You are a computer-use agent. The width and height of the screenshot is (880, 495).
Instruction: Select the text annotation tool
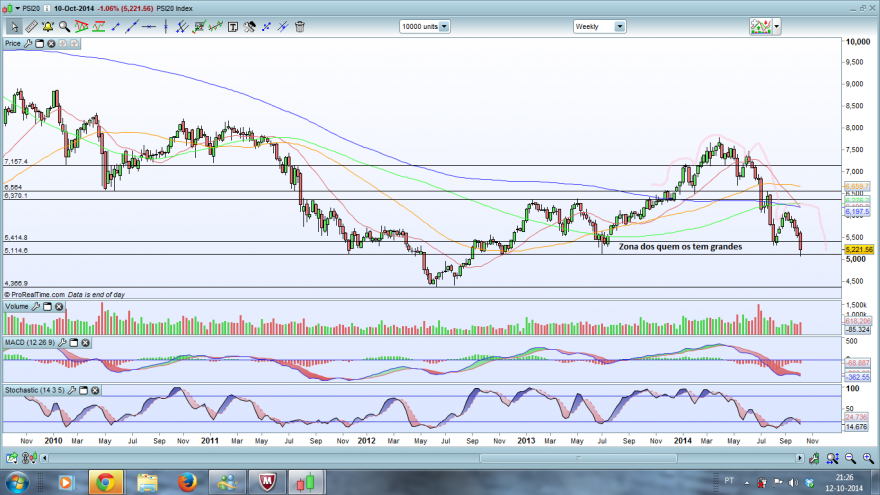[x=233, y=26]
